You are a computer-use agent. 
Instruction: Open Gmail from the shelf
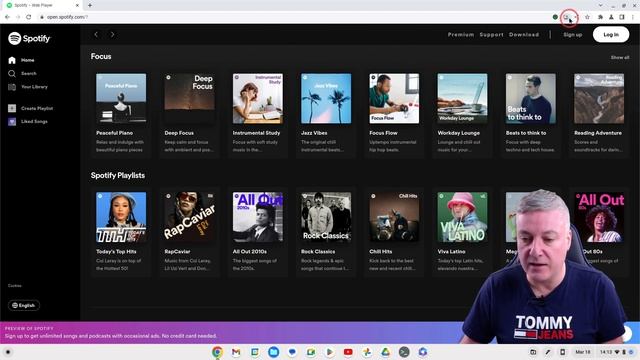click(236, 352)
